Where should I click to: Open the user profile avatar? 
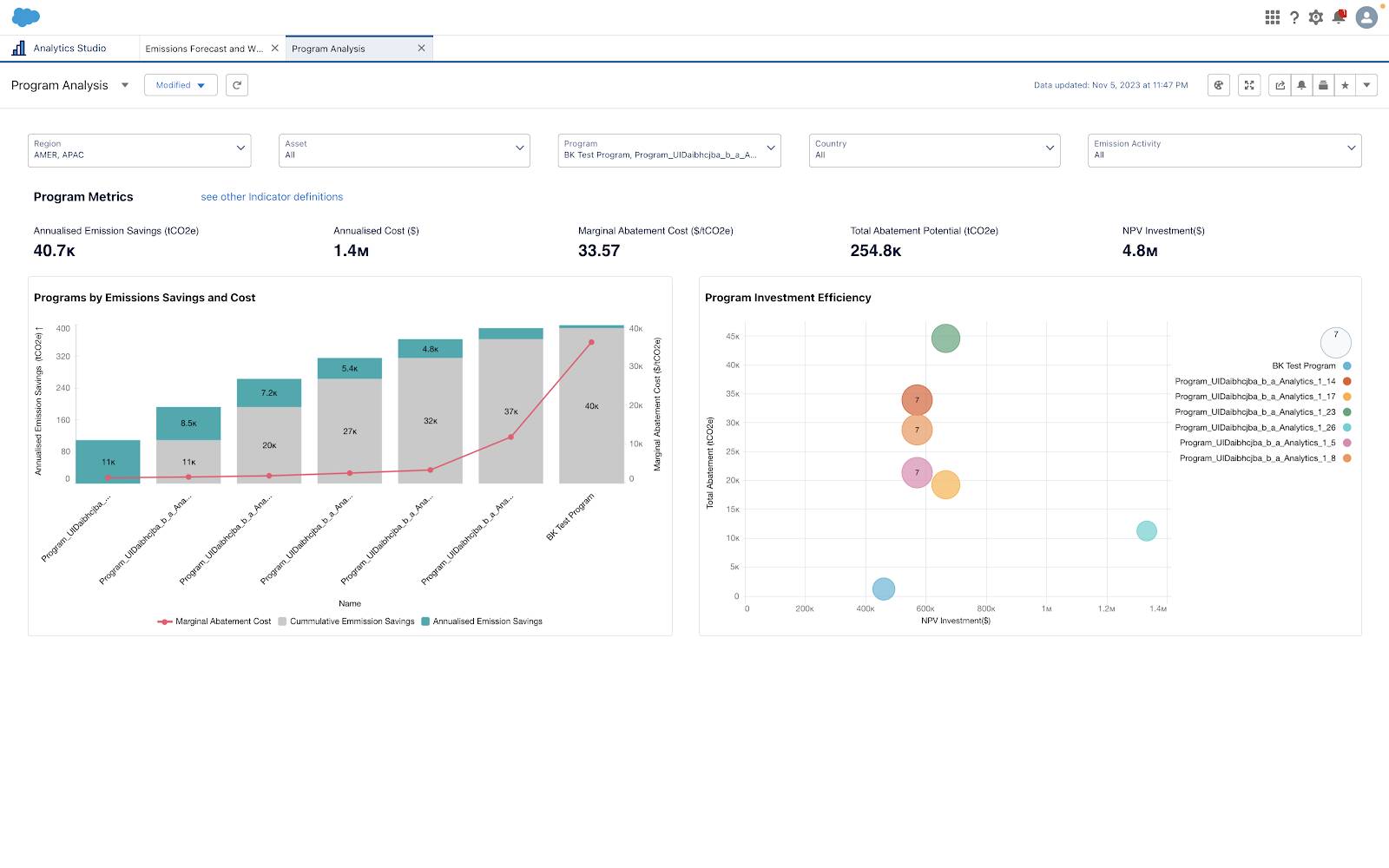pos(1366,17)
